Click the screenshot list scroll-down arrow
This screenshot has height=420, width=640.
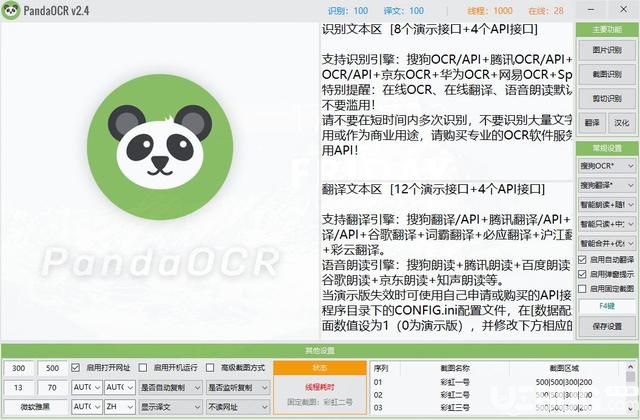pos(631,409)
